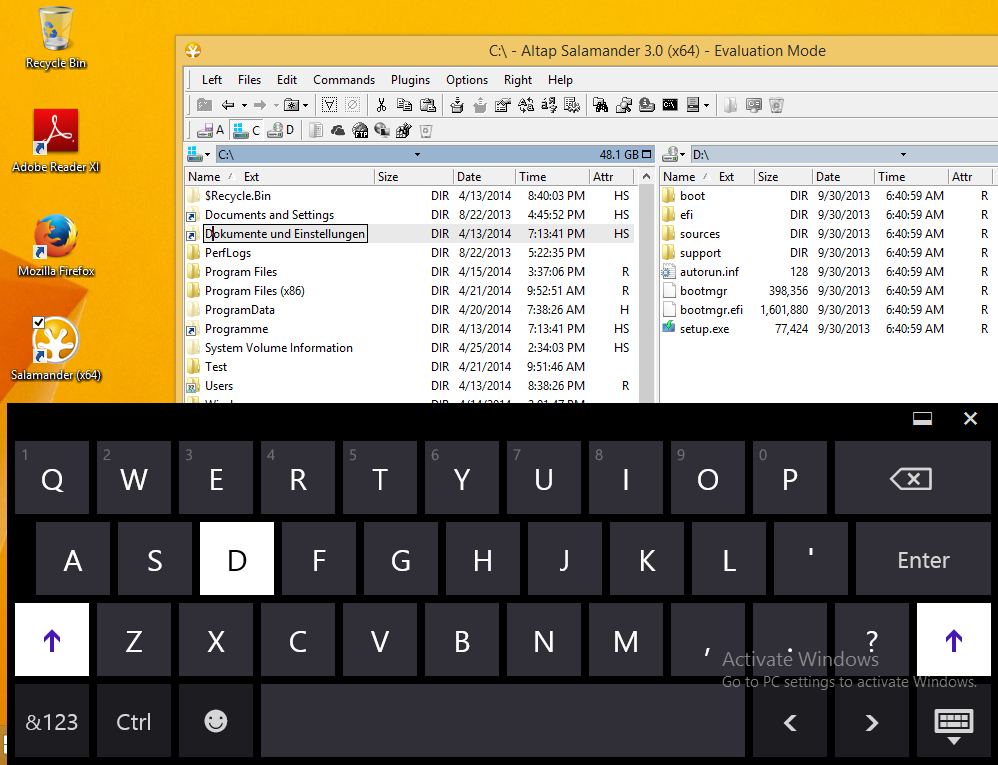Switch to drive D button in drive bar
Screen dimensions: 998x765
[x=283, y=130]
